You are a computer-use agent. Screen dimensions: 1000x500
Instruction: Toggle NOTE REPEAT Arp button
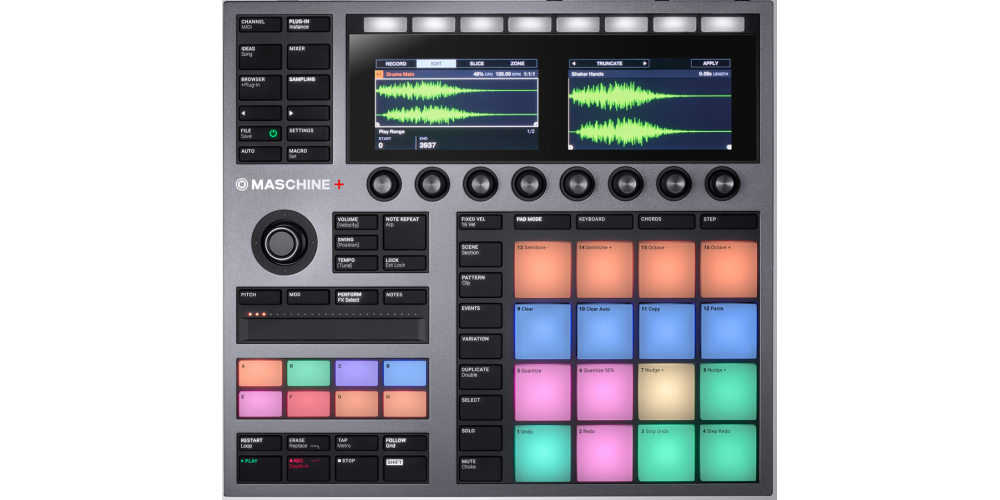pos(405,232)
